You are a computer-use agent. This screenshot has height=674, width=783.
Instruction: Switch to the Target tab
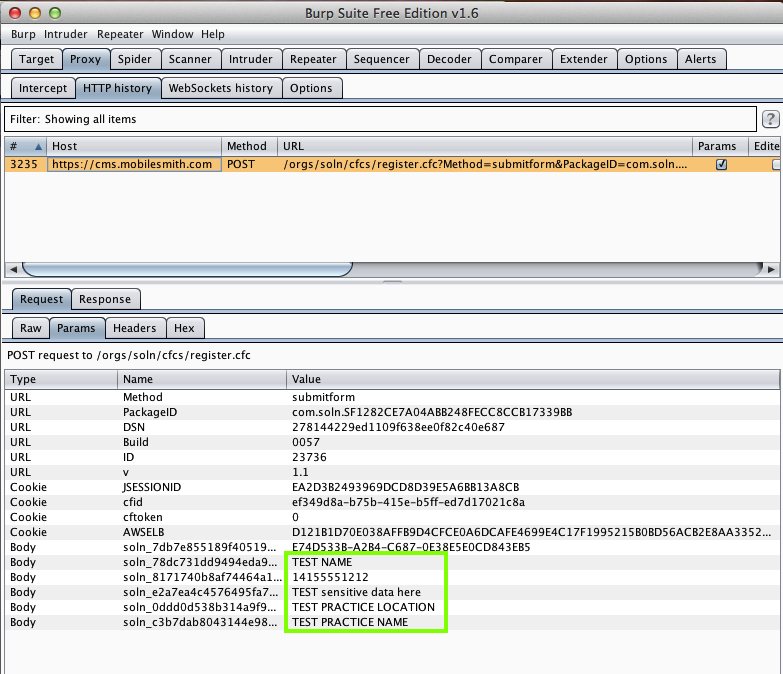click(36, 59)
